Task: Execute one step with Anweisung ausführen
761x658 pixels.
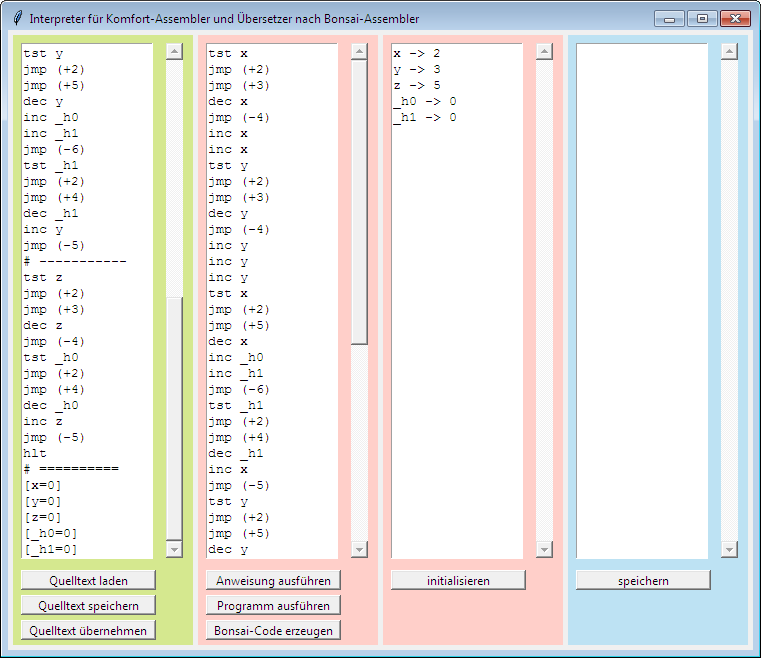Action: coord(273,580)
